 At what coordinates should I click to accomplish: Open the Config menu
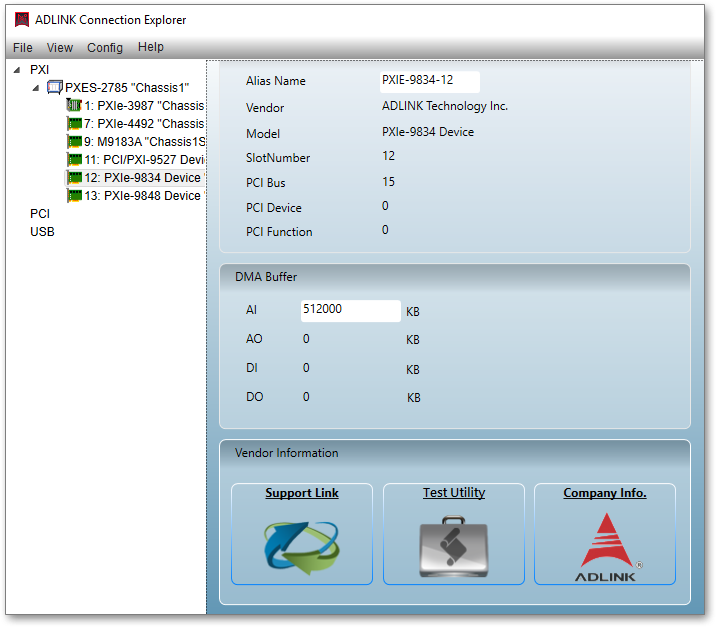pyautogui.click(x=105, y=47)
